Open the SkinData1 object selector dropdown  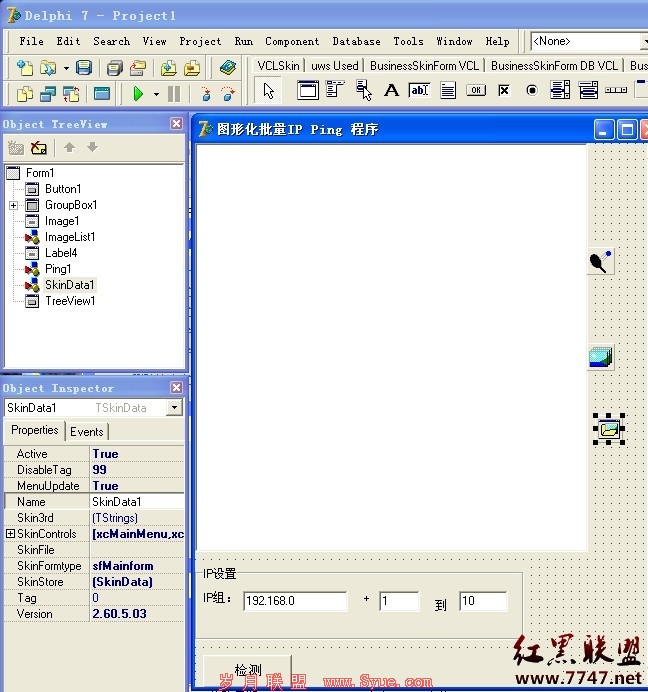click(174, 407)
